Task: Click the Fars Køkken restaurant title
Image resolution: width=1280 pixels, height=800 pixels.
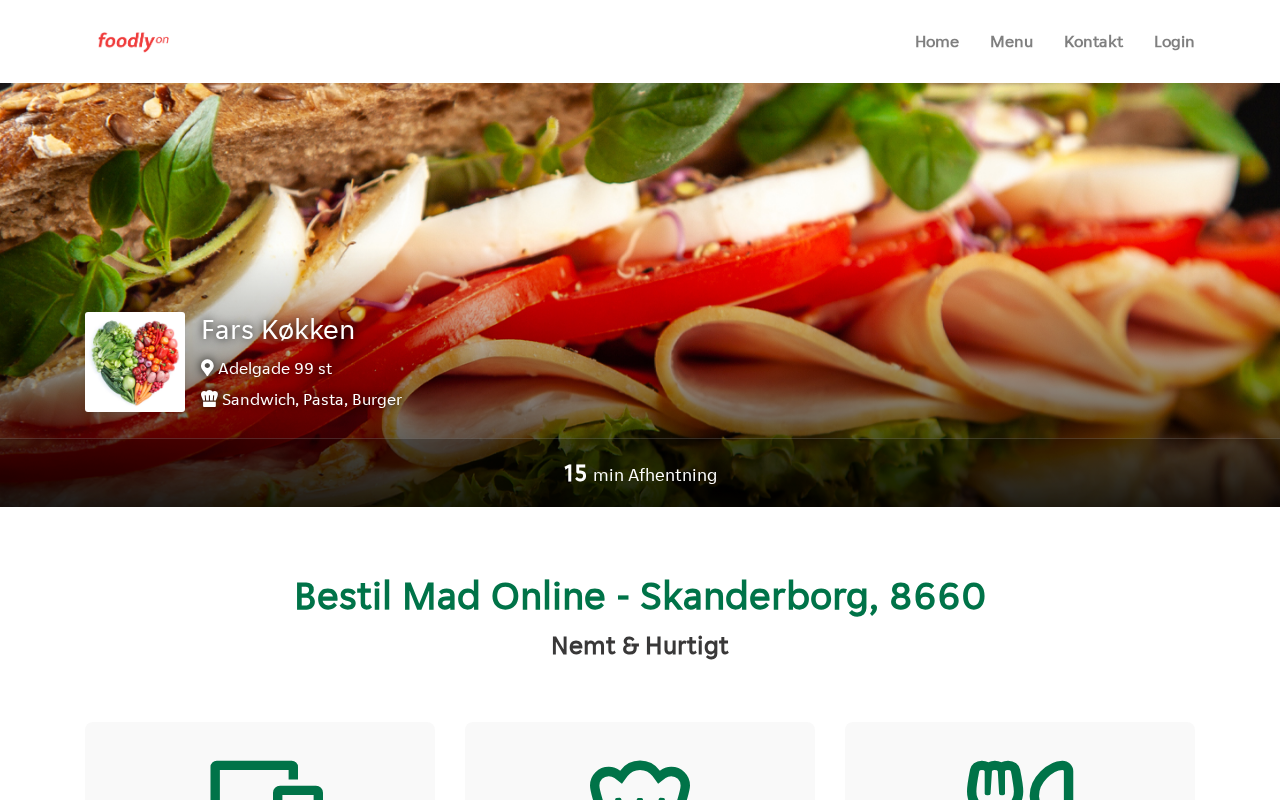Action: 278,329
